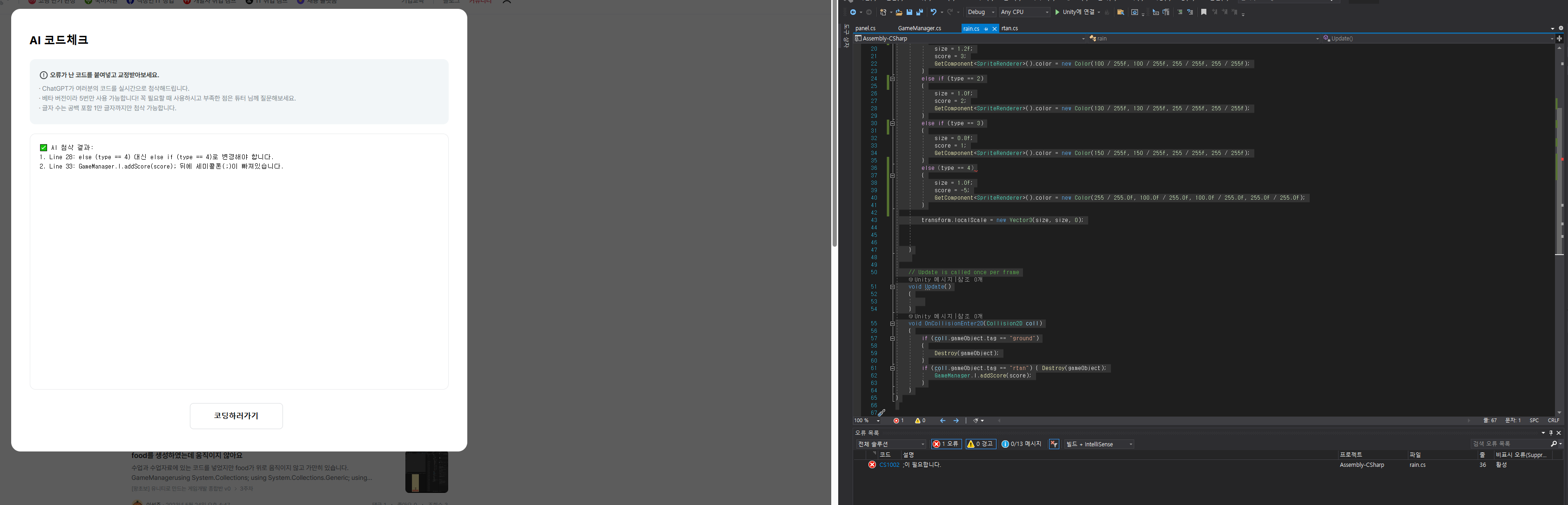Open the Update() member dropdown
The image size is (1568, 505).
(1438, 38)
